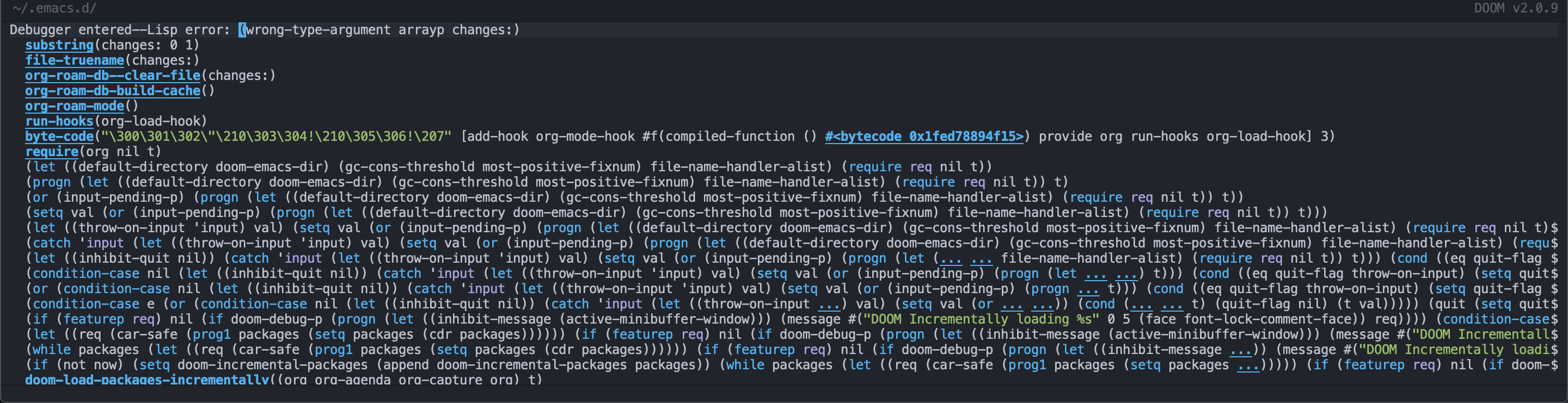Viewport: 1568px width, 403px height.
Task: Expand the ellipsis in the "(or (condition-case nil" row
Action: tap(1088, 289)
